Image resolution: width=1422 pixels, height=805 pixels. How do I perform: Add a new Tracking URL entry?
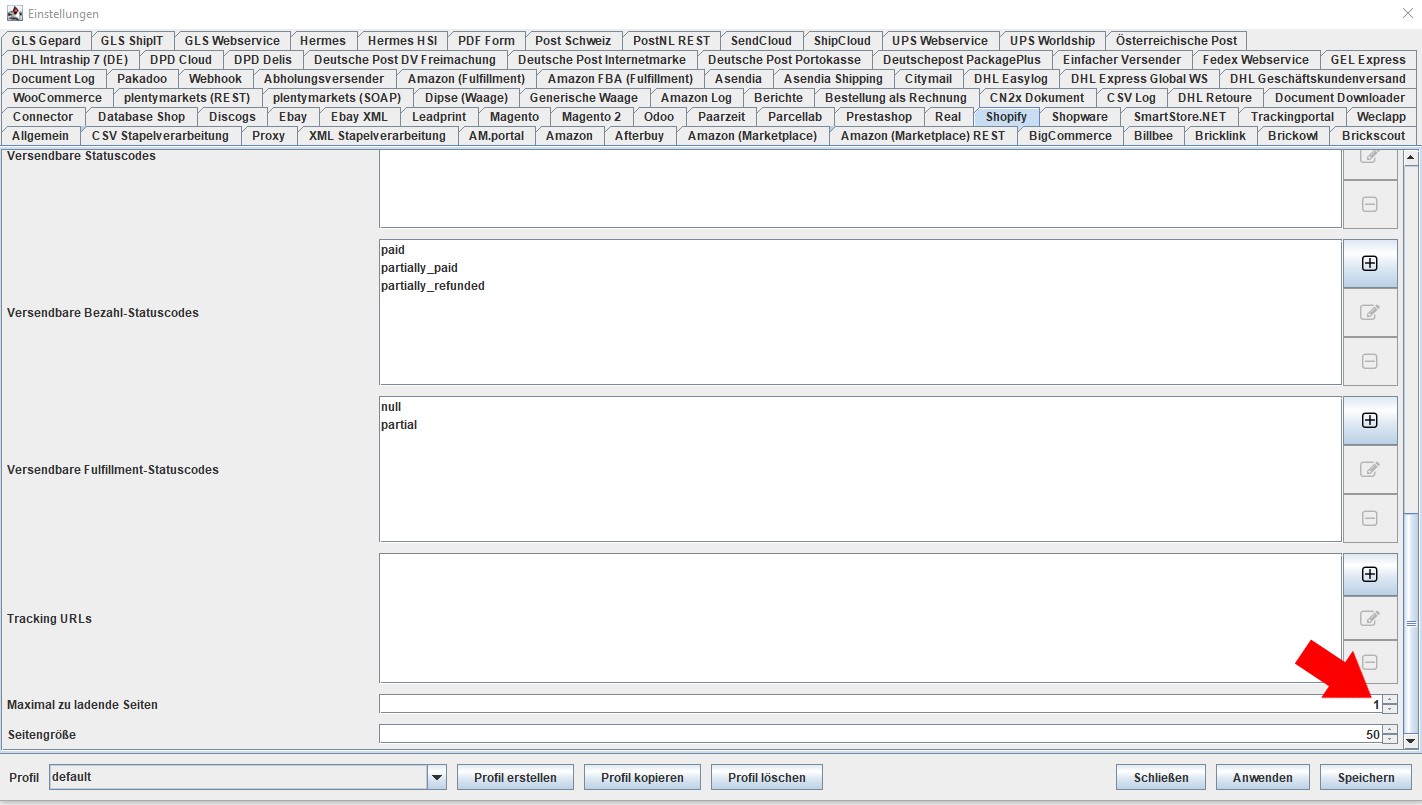point(1370,574)
